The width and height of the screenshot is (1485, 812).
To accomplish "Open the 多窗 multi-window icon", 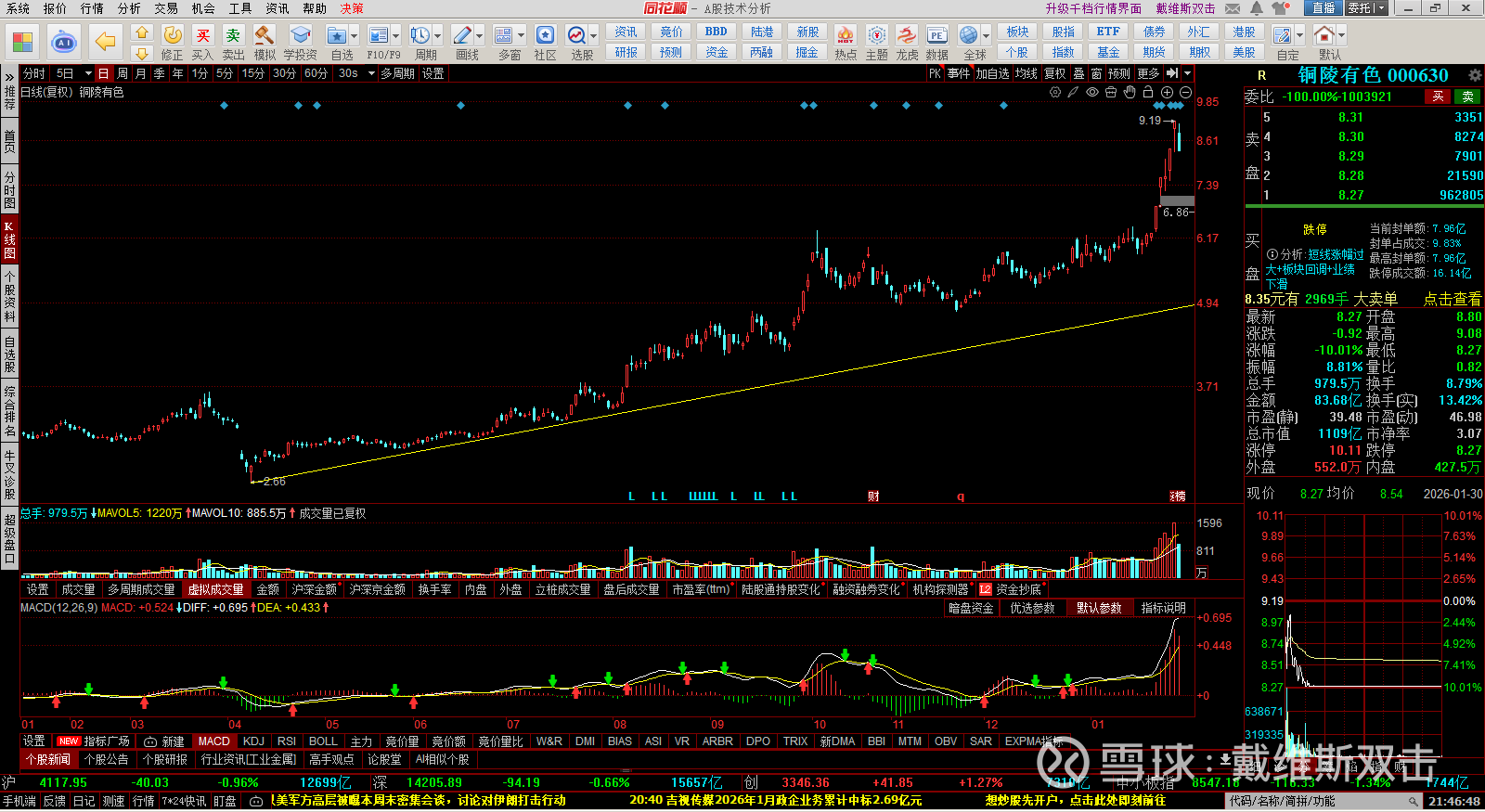I will tap(504, 35).
